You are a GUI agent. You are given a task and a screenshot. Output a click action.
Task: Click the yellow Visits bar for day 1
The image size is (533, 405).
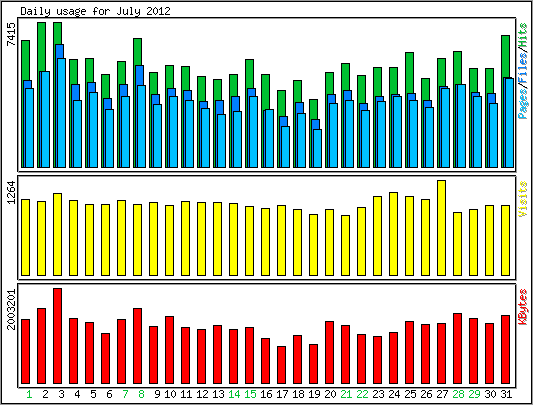coord(25,237)
